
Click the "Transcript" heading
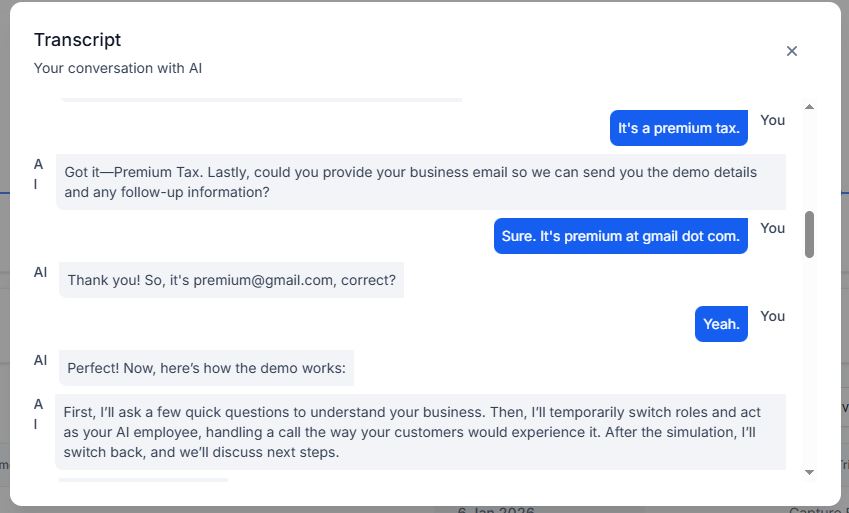[77, 40]
